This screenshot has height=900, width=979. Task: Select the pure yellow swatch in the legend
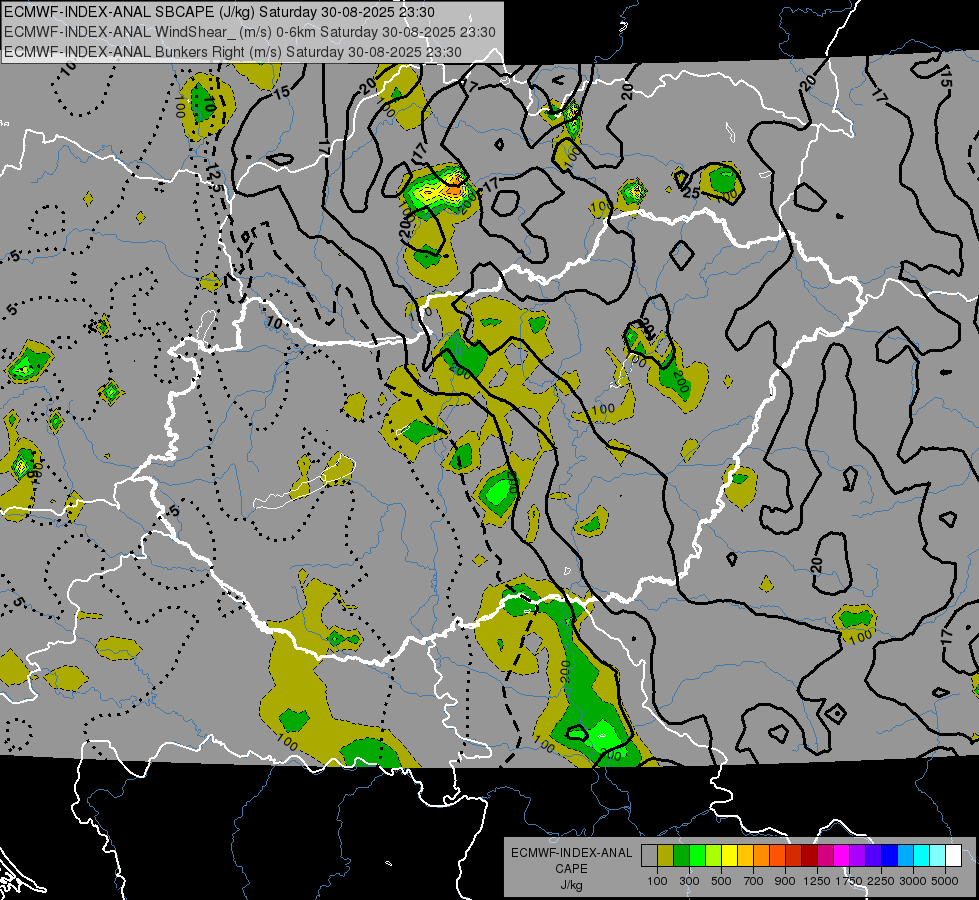729,856
